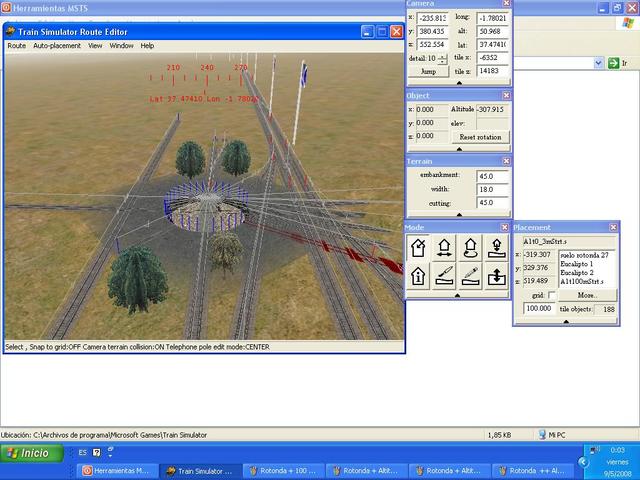The height and width of the screenshot is (480, 640).
Task: Select the down-arrow-into-tray mode icon
Action: (495, 248)
